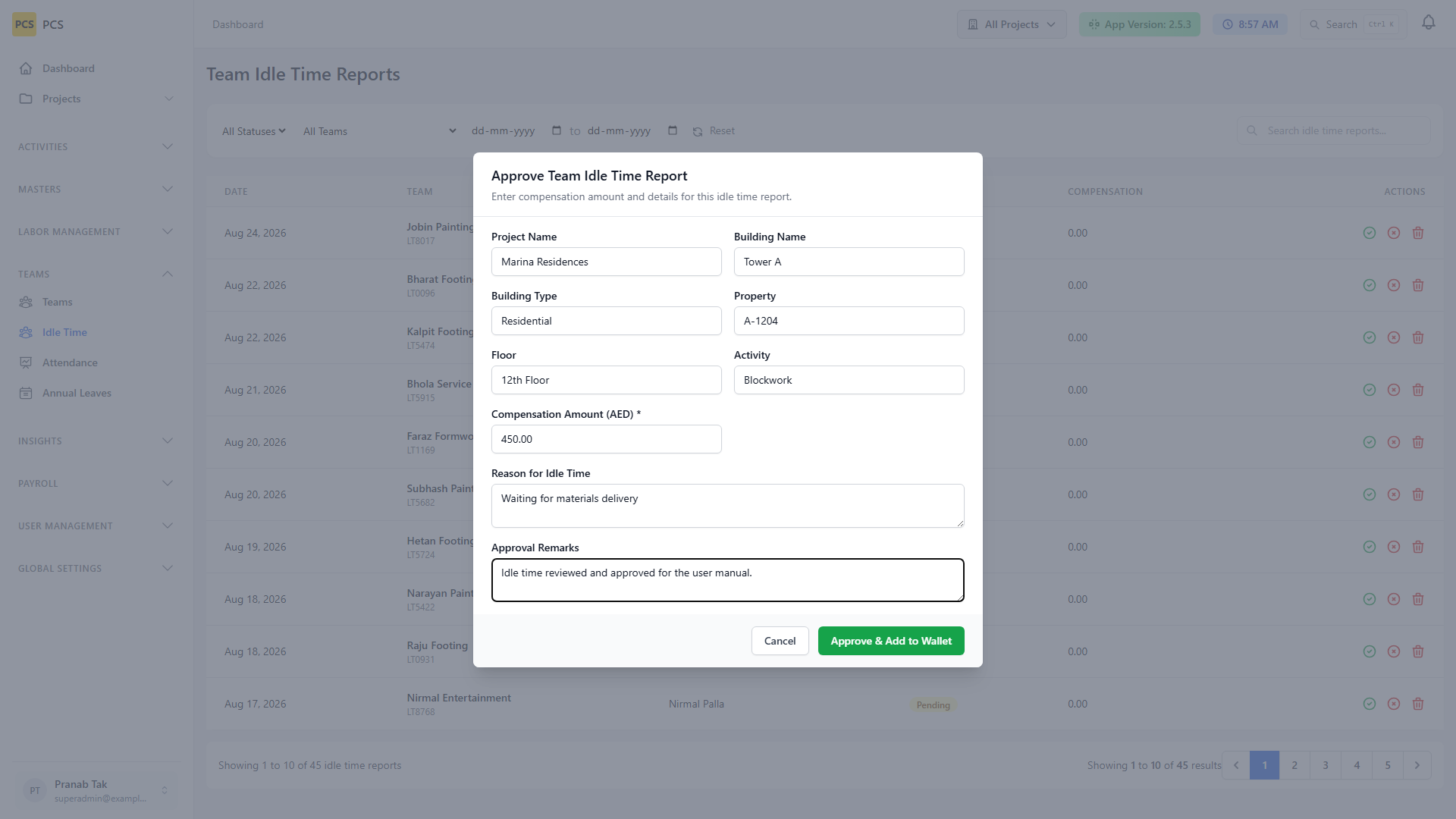Open the global Search Ctrl K box

click(x=1354, y=24)
